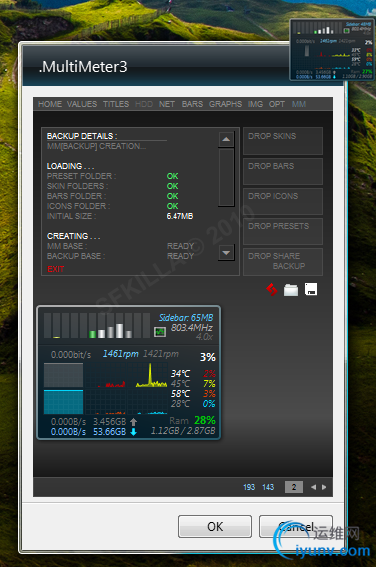This screenshot has height=567, width=376.
Task: Open the TITLES tab
Action: (x=116, y=104)
